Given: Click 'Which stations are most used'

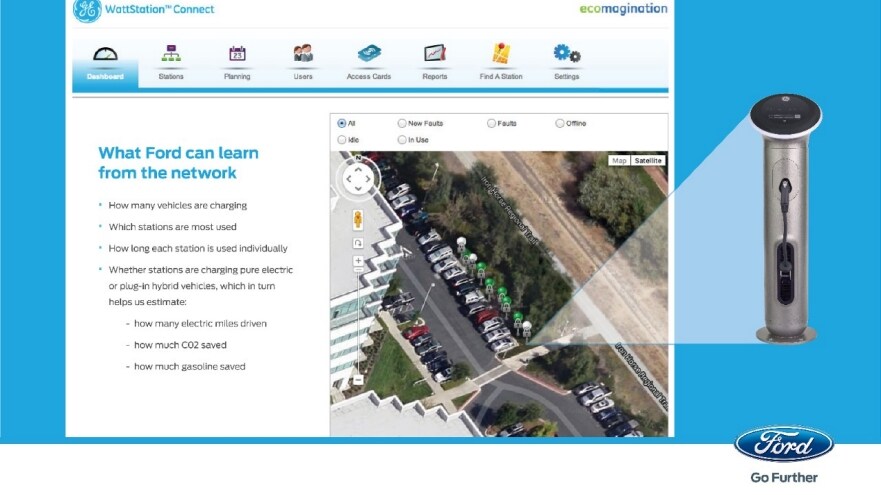Looking at the screenshot, I should (x=172, y=227).
